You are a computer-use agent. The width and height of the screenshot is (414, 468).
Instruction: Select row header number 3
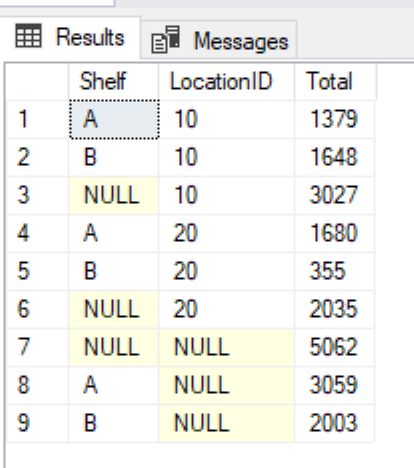37,195
